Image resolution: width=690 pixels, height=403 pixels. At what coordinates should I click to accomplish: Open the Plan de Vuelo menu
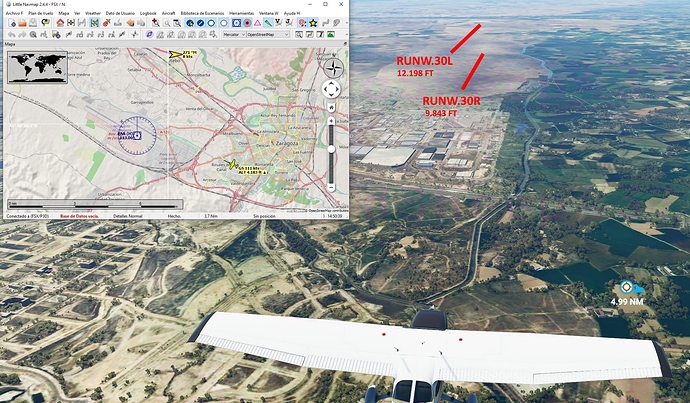click(40, 13)
